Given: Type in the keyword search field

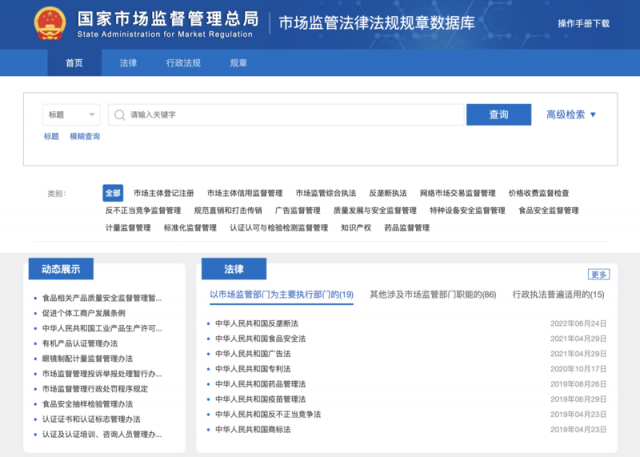Looking at the screenshot, I should point(290,115).
